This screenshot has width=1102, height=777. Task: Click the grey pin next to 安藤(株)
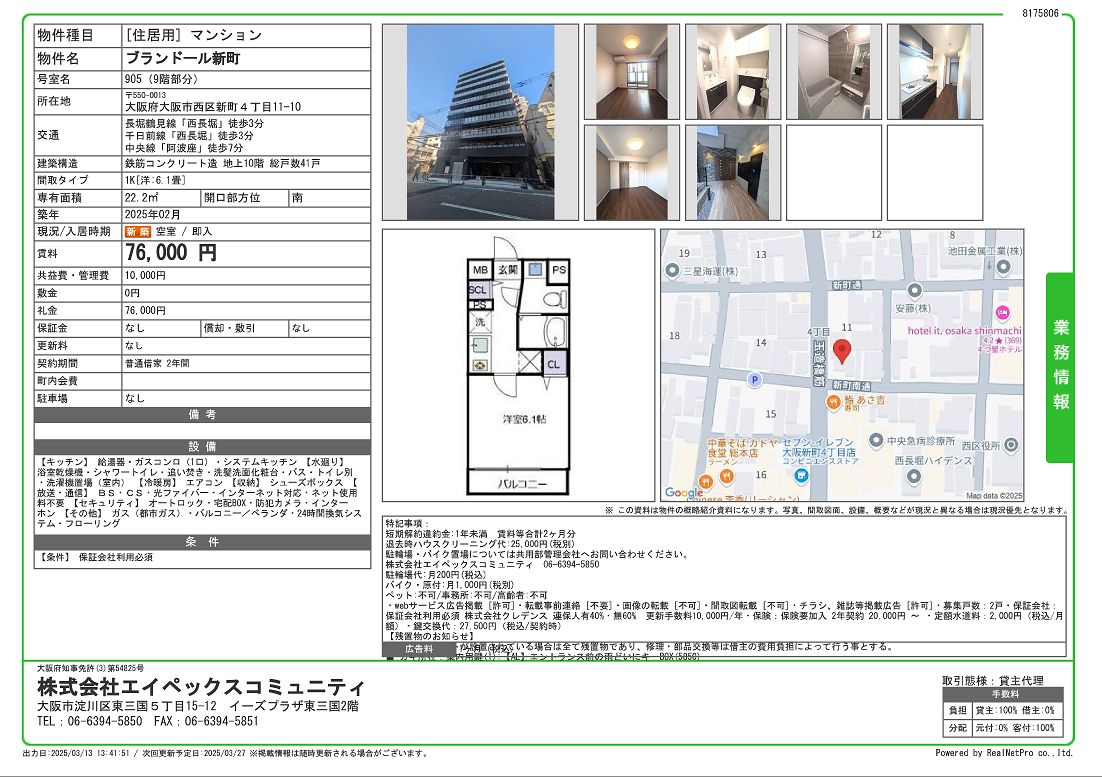[x=914, y=290]
